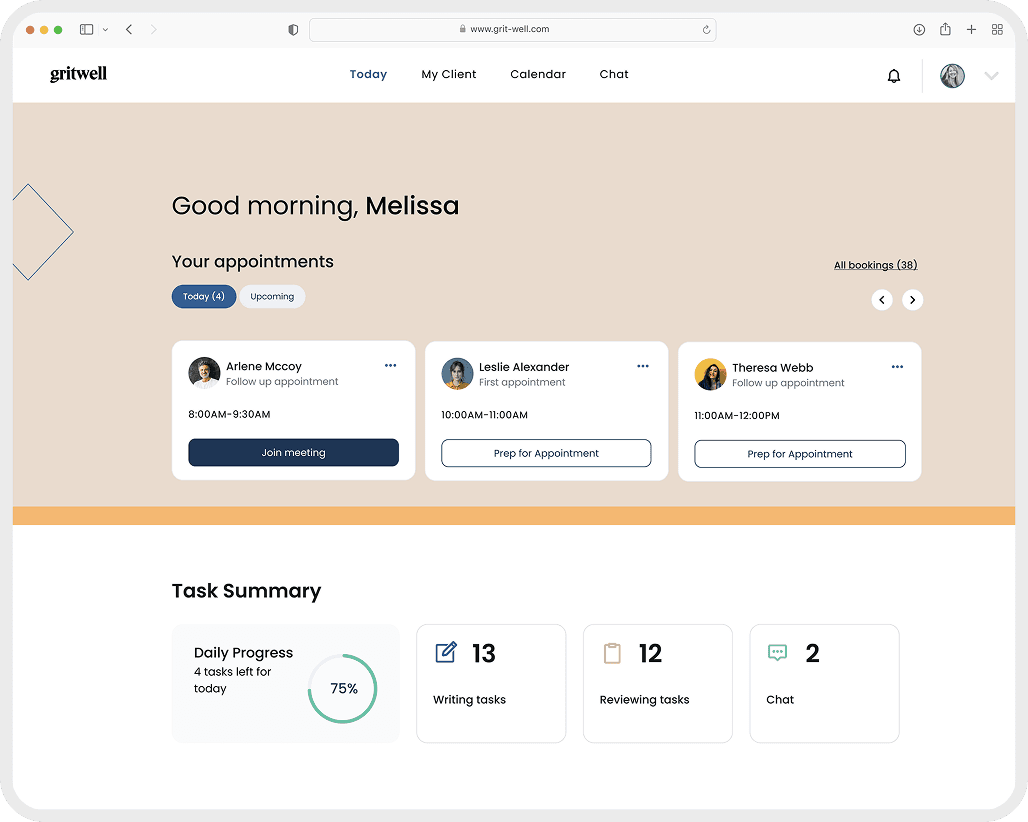The image size is (1028, 822).
Task: Click the Reviewing tasks clipboard icon
Action: tap(612, 653)
